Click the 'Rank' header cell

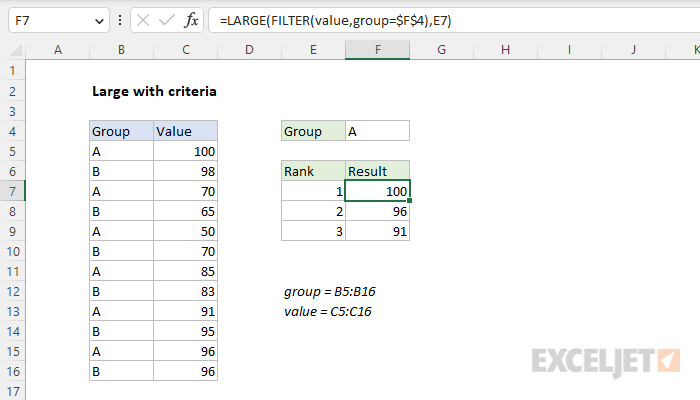[313, 171]
